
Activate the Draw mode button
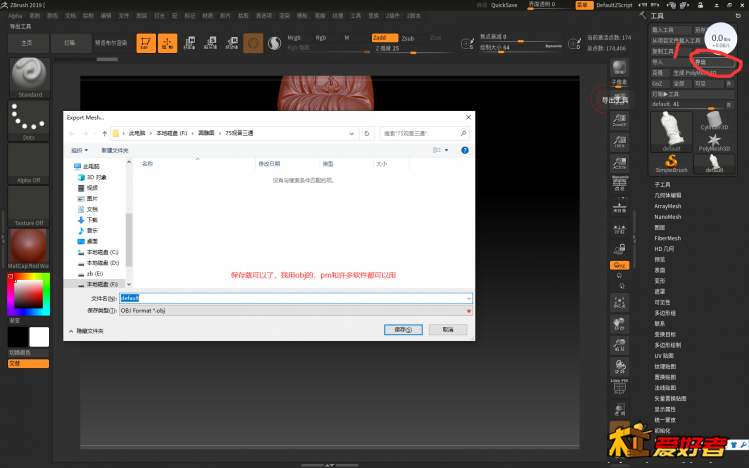click(167, 43)
